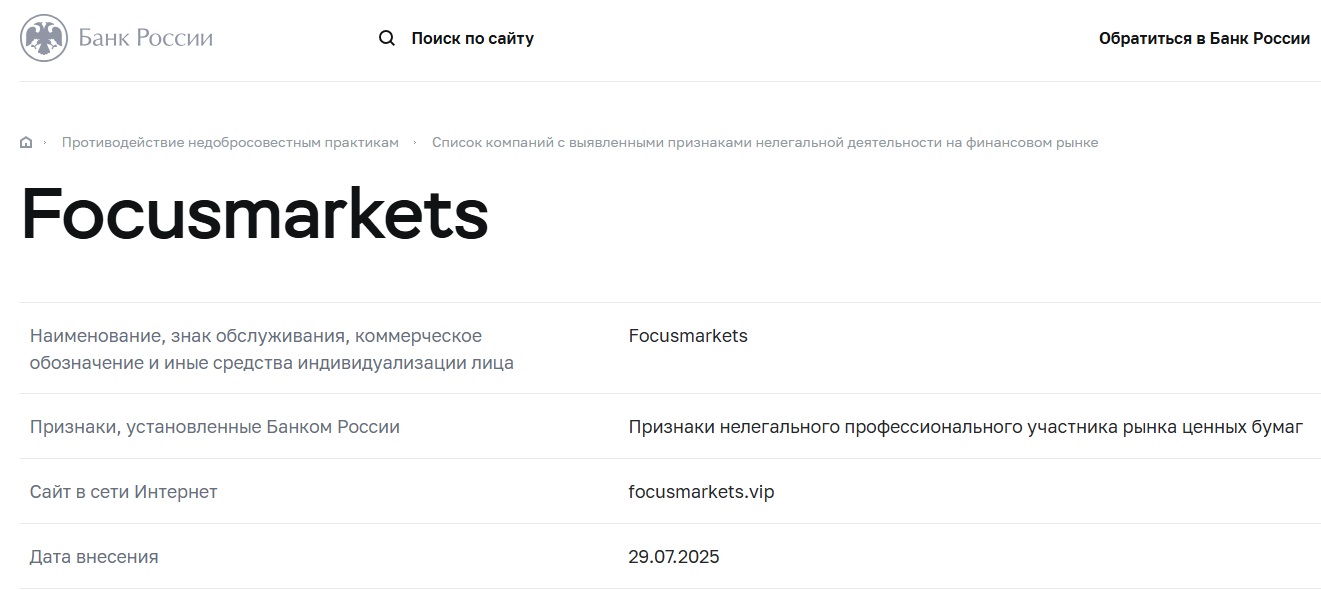Open the focusmarkets.vip website link
Viewport: 1321px width, 590px height.
coord(702,491)
